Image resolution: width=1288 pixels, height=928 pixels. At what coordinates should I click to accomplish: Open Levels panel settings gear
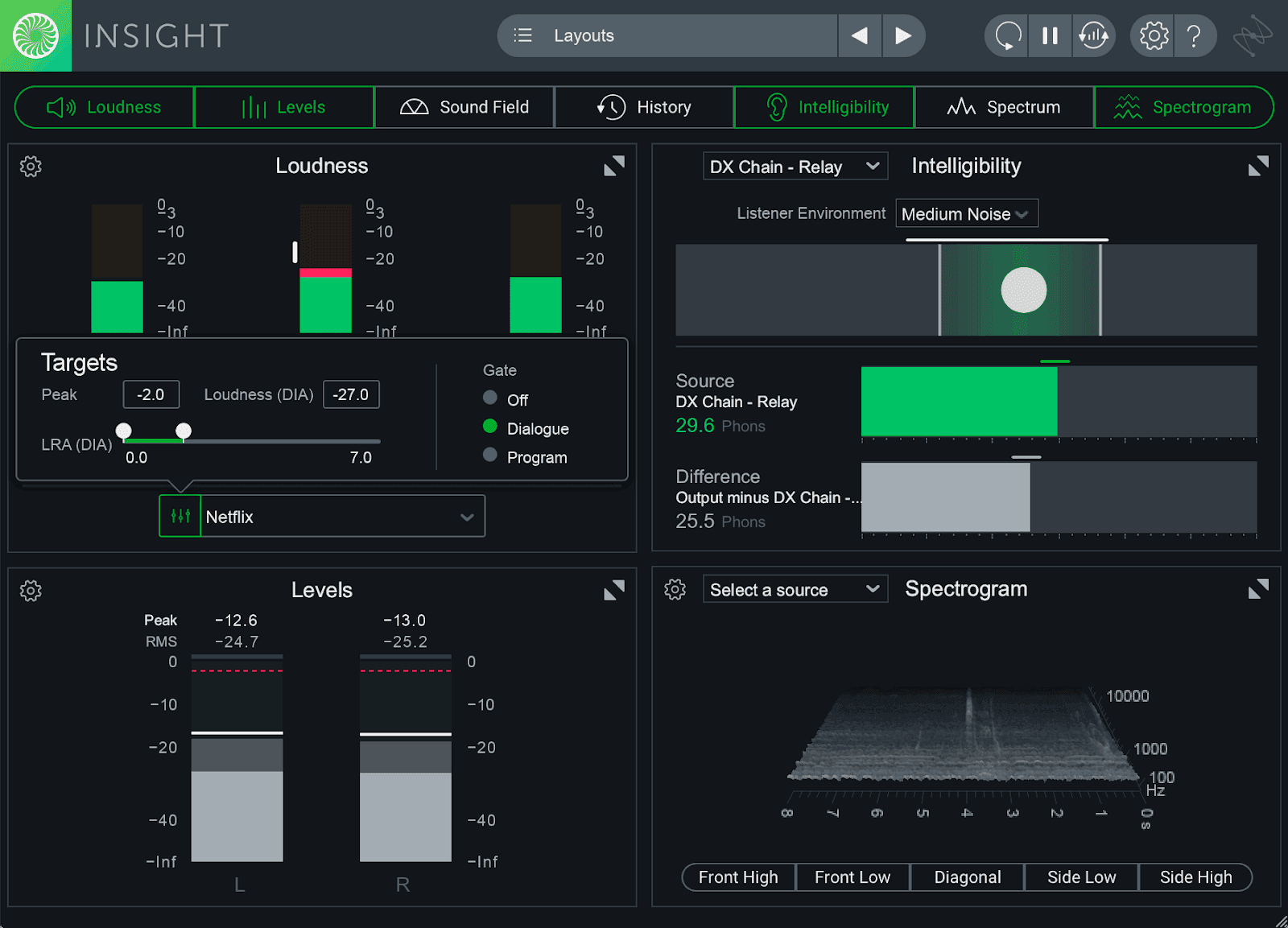click(31, 591)
